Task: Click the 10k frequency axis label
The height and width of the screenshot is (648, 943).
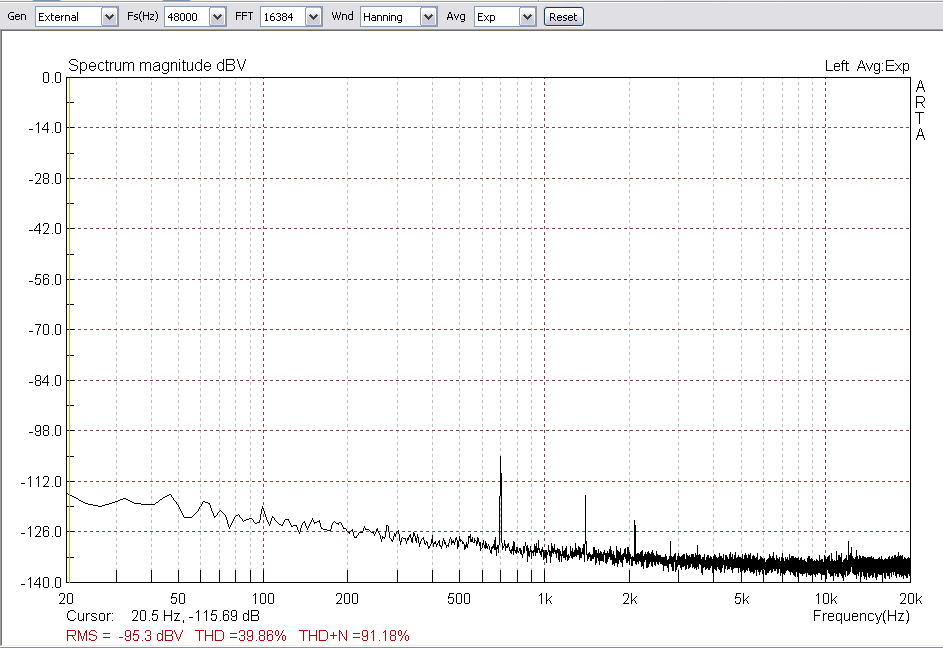Action: pos(826,599)
